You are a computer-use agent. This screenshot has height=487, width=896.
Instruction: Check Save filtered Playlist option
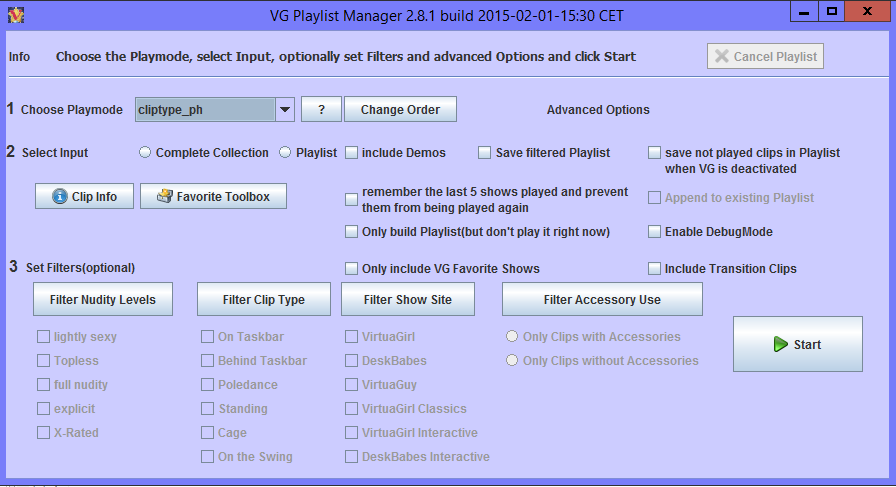485,153
